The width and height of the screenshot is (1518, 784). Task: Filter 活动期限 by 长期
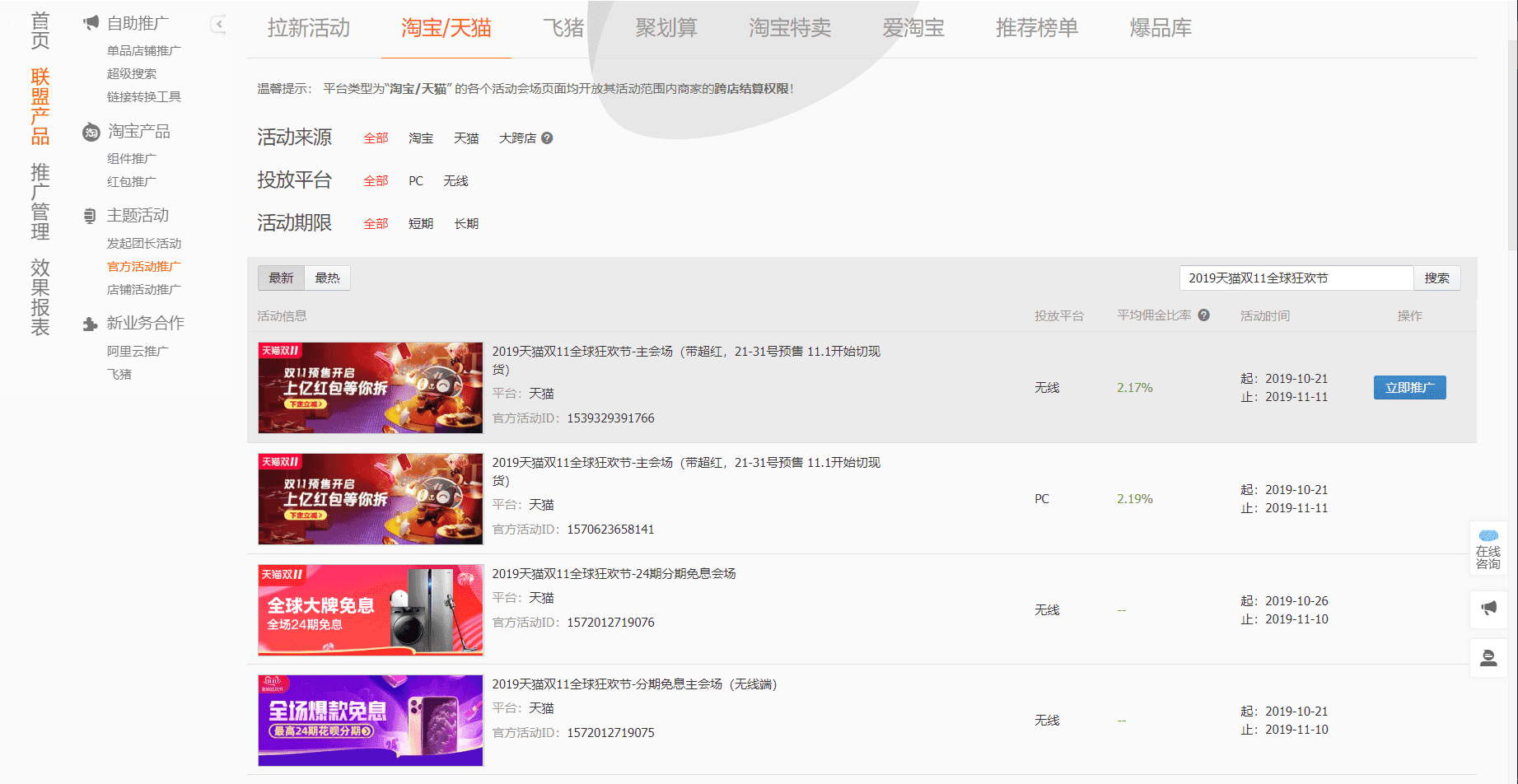pyautogui.click(x=466, y=224)
